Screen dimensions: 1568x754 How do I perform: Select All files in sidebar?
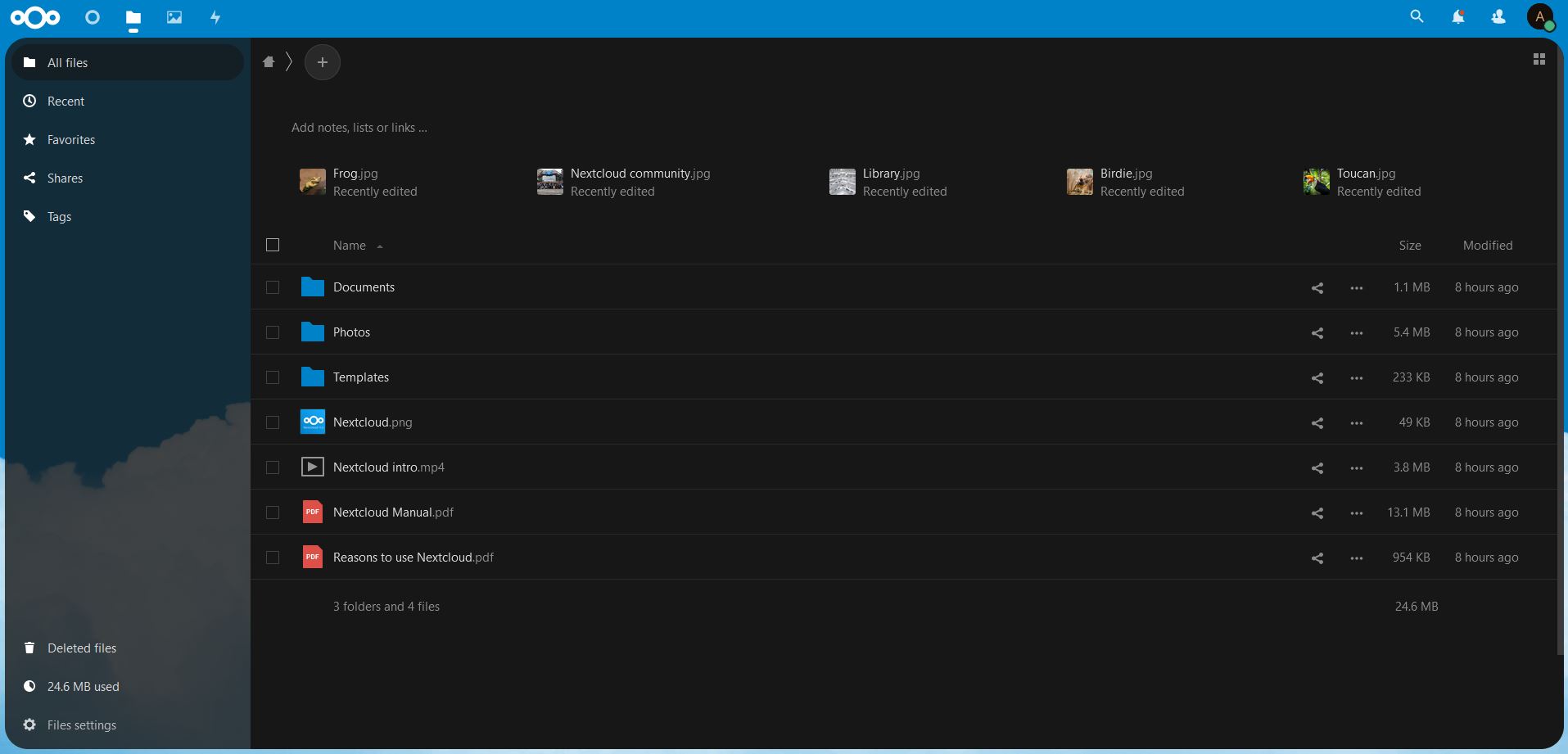pyautogui.click(x=128, y=62)
